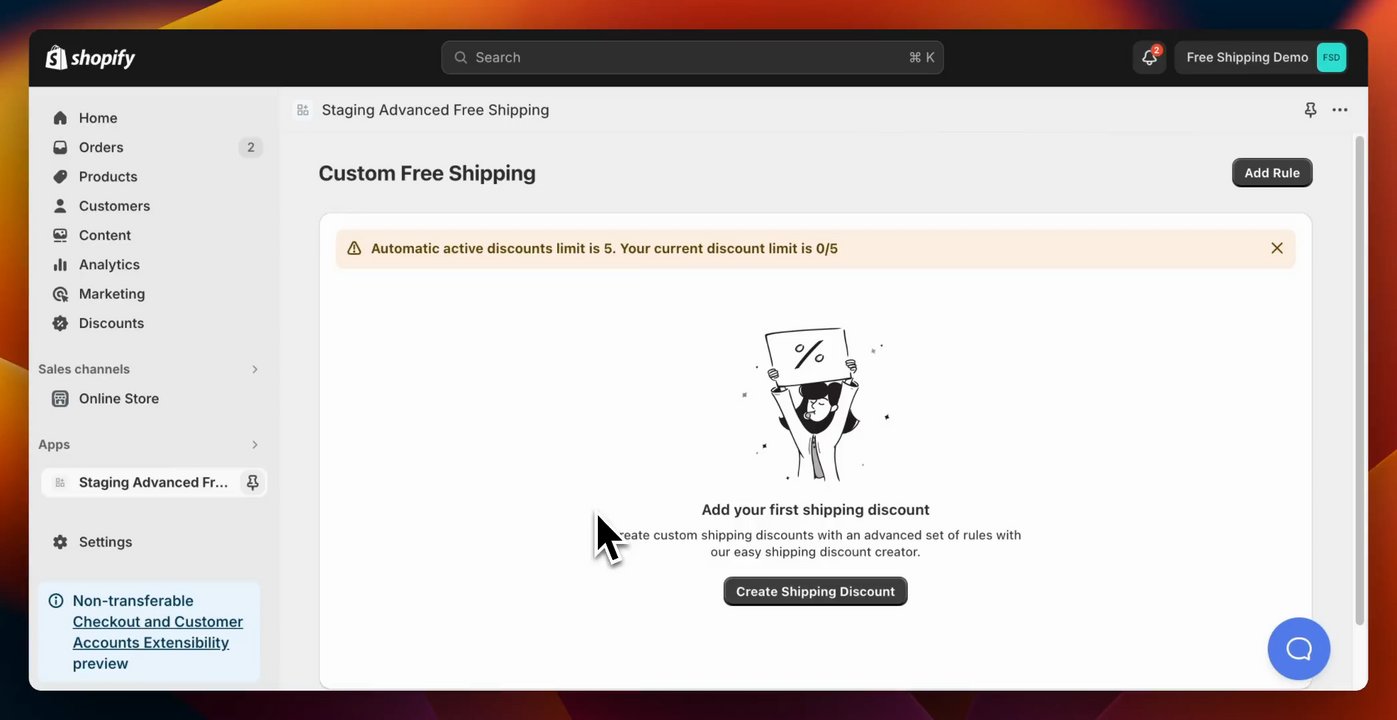Screen dimensions: 1397x720
Task: Dismiss the discount limit warning banner
Action: (1277, 248)
